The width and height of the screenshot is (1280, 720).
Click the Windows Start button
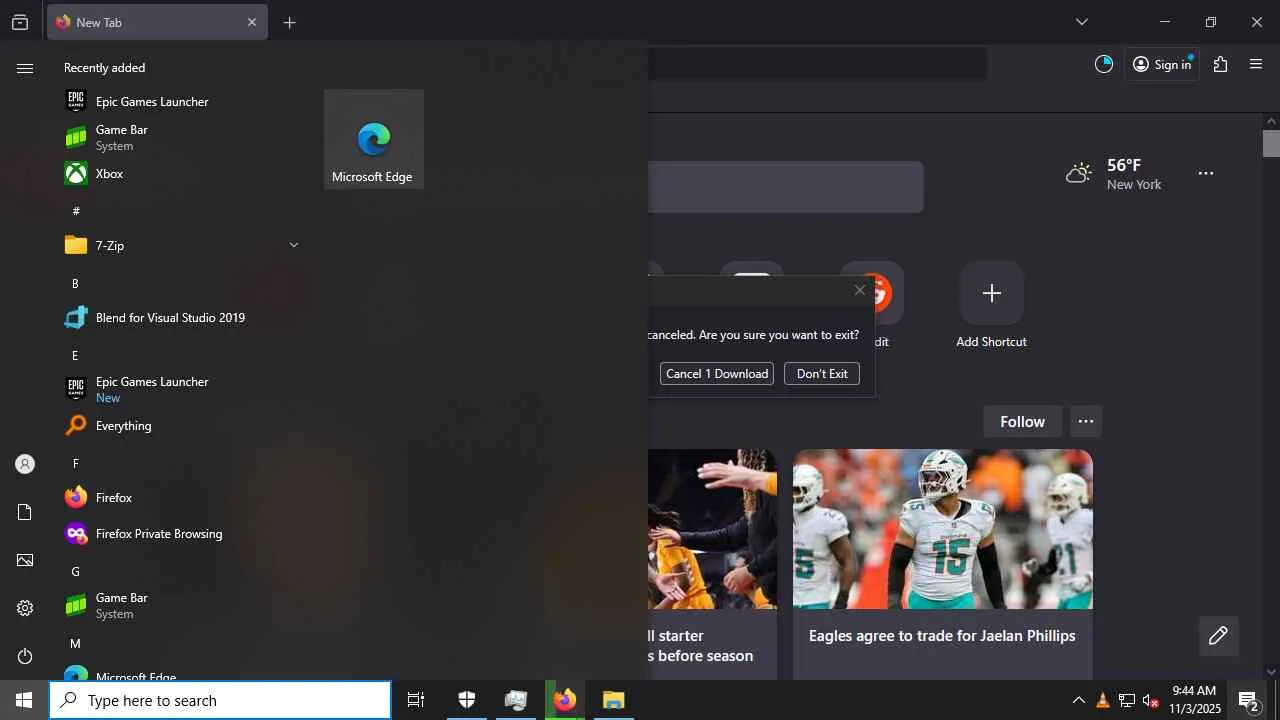coord(24,700)
